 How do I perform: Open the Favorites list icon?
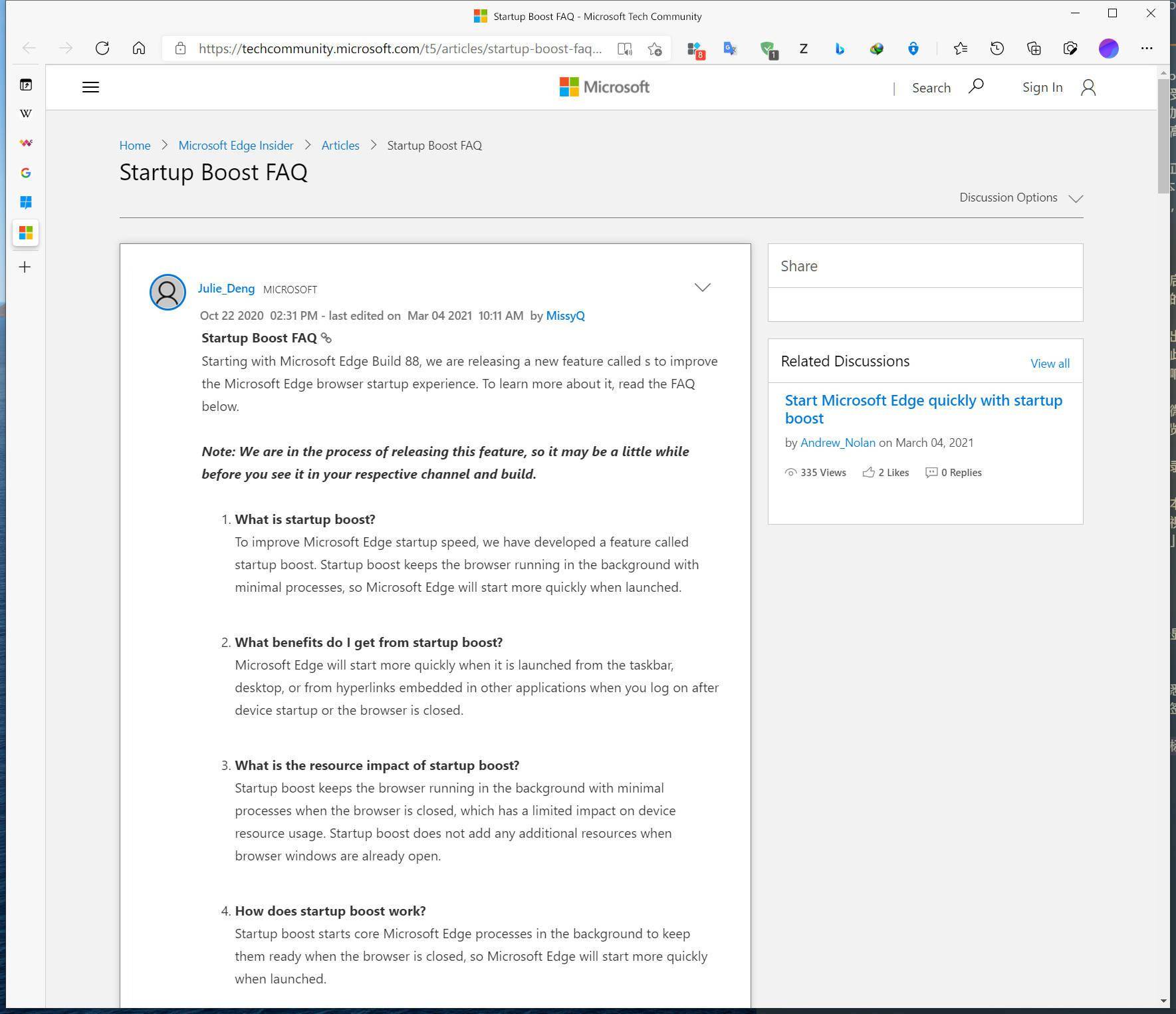coord(960,49)
